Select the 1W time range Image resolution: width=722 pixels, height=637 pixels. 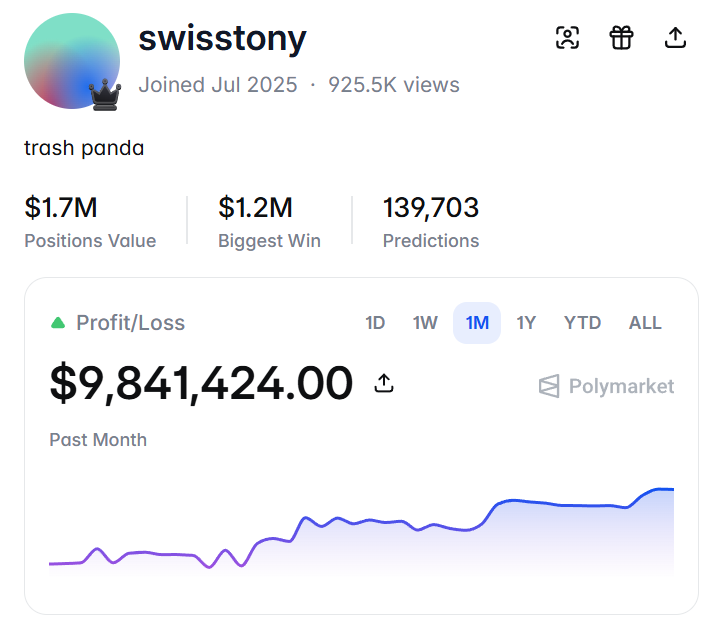point(425,323)
